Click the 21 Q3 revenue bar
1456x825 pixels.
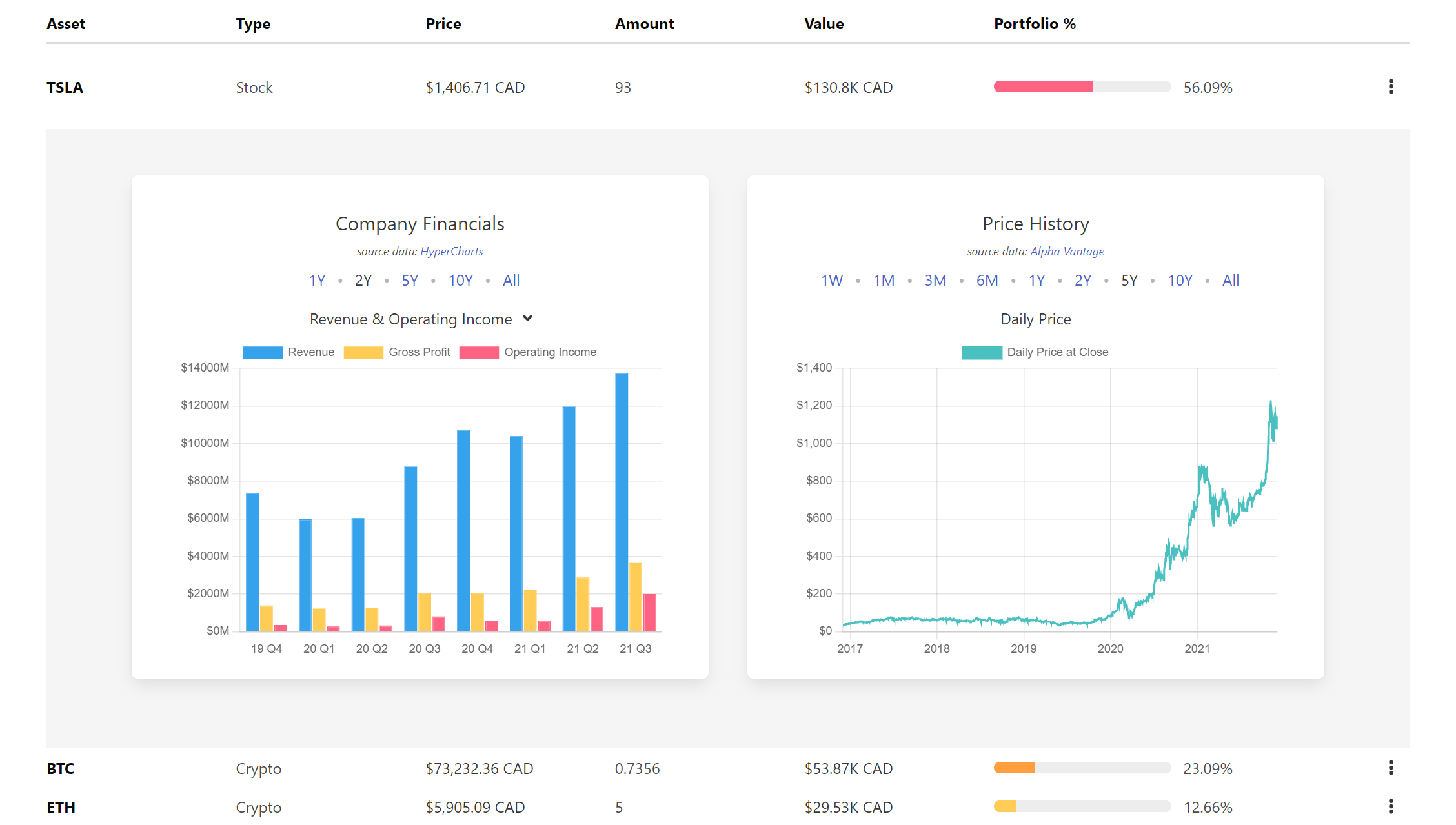pyautogui.click(x=622, y=502)
